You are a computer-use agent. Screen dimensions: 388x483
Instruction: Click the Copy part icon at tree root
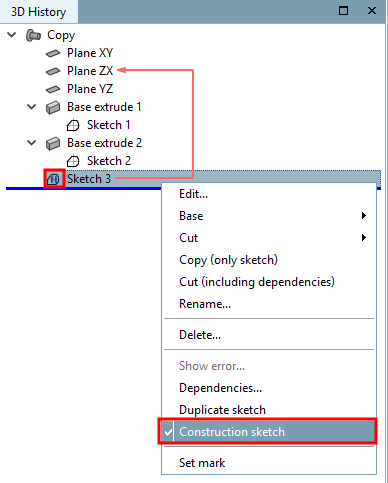click(x=33, y=35)
